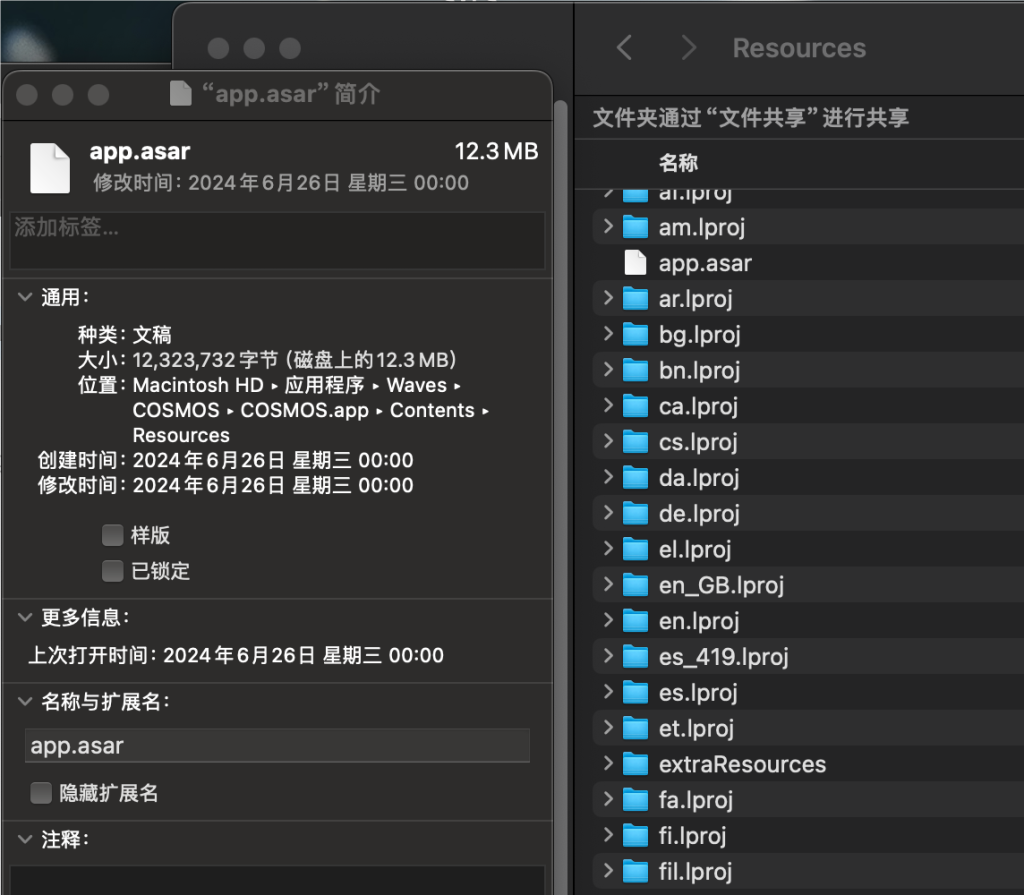Toggle the 已锁定 checkbox
This screenshot has height=895, width=1024.
click(112, 571)
